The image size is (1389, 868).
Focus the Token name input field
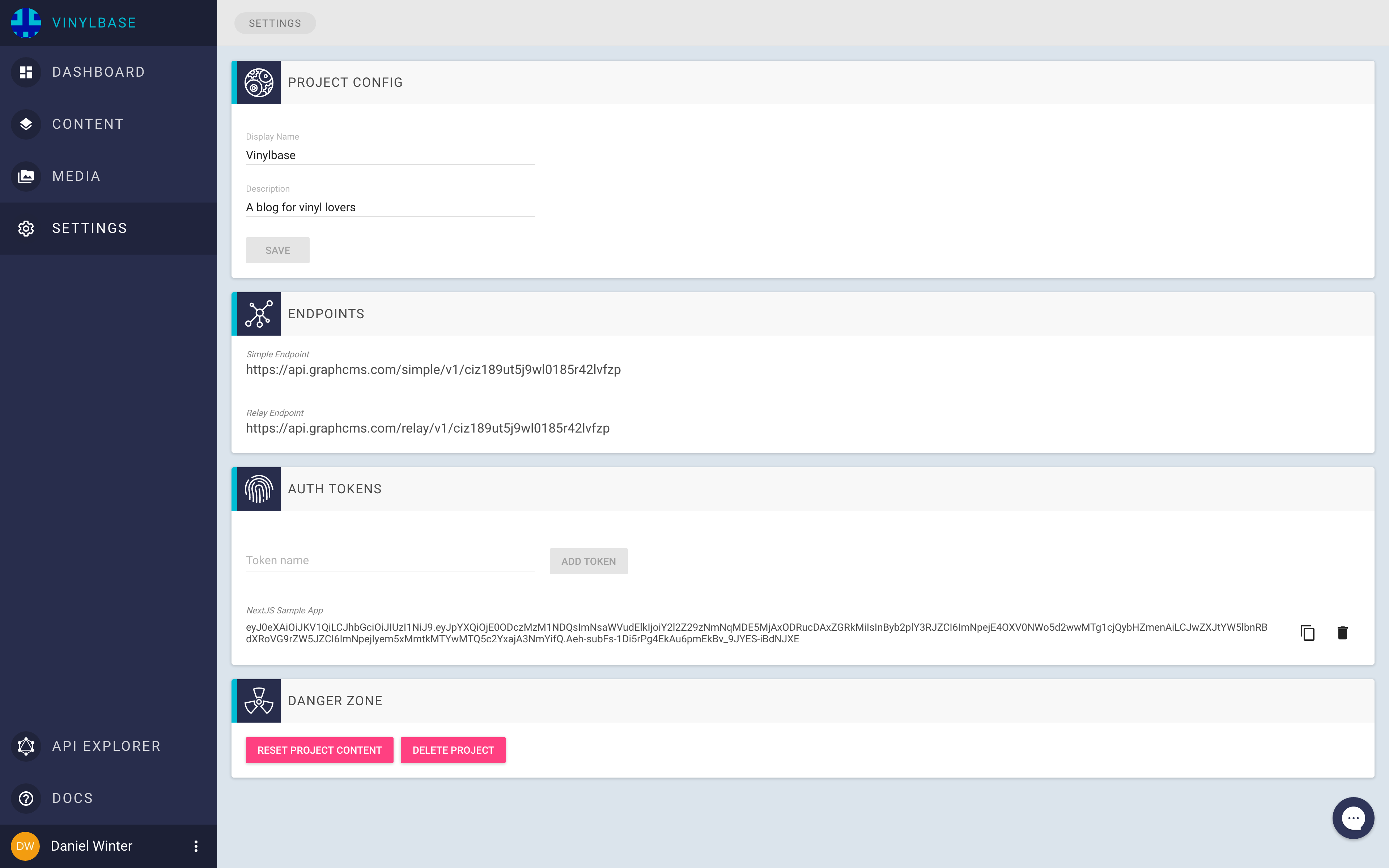click(x=390, y=560)
